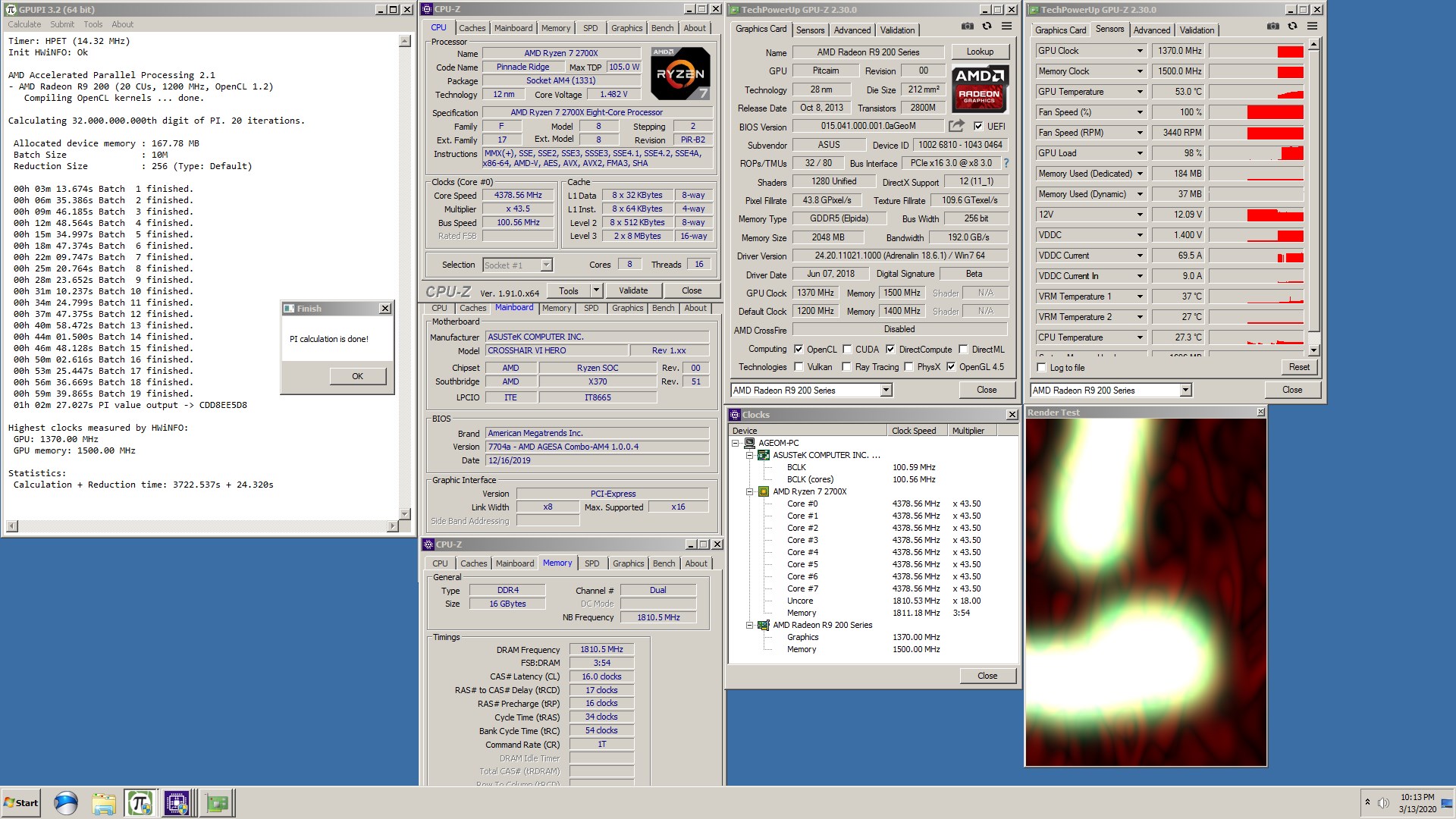Screen dimensions: 1456x819
Task: Open the Windows Start menu
Action: pyautogui.click(x=21, y=803)
